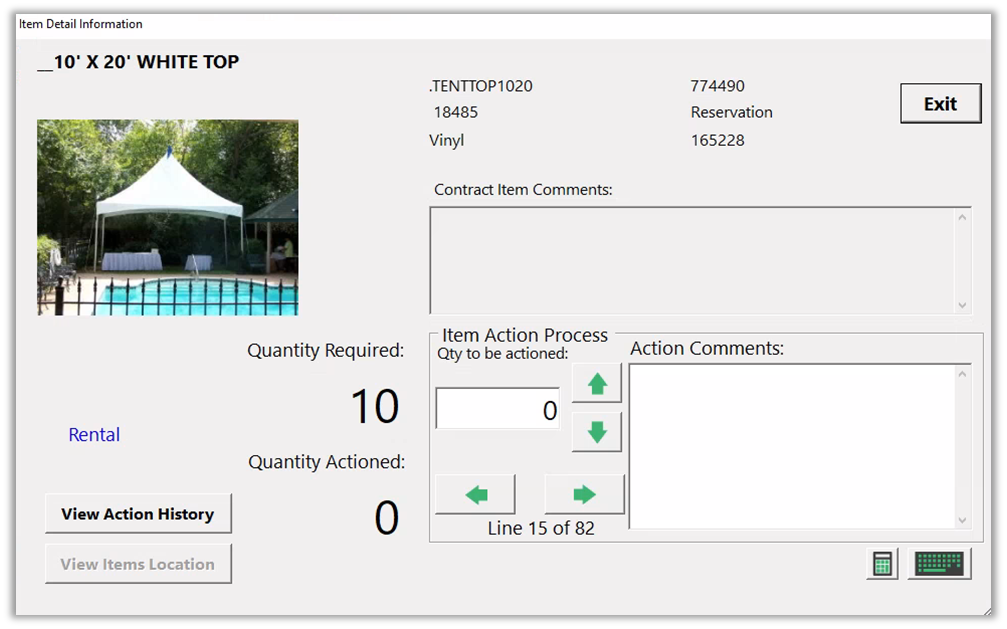The width and height of the screenshot is (1007, 629).
Task: Open View Action History
Action: tap(138, 514)
